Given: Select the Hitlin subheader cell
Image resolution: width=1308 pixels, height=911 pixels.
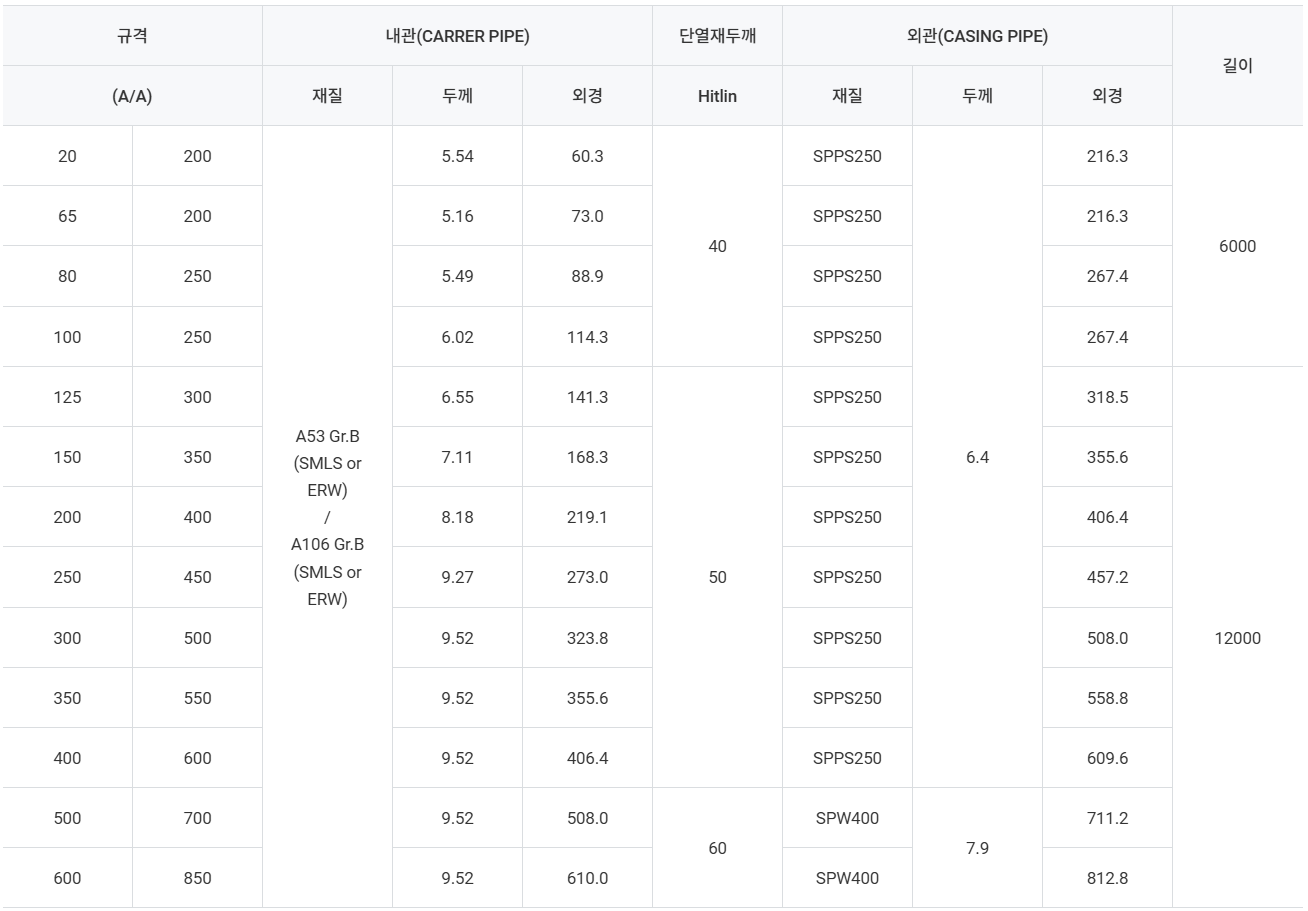Looking at the screenshot, I should pyautogui.click(x=717, y=96).
